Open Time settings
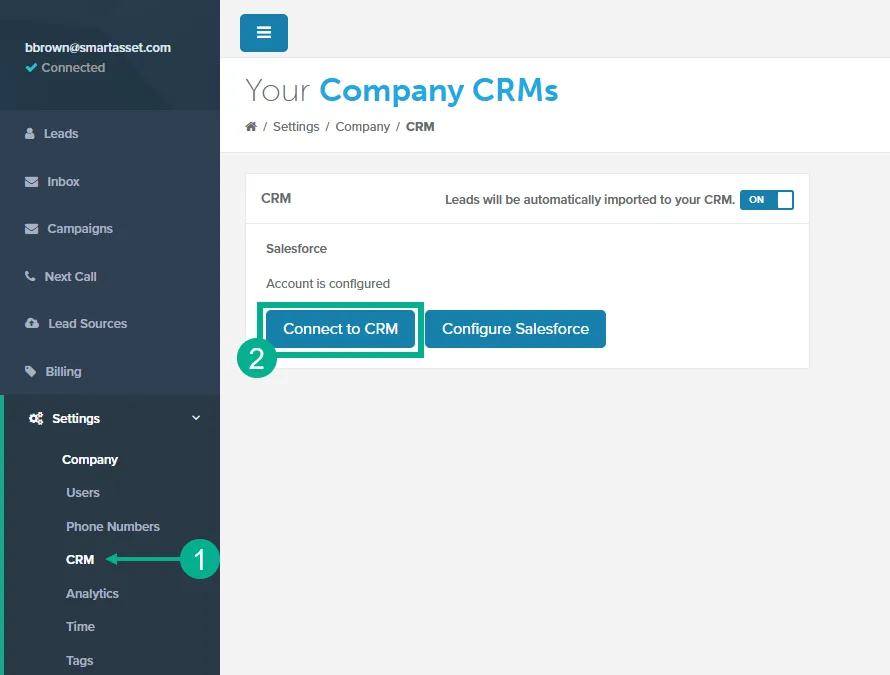The height and width of the screenshot is (675, 890). coord(81,627)
